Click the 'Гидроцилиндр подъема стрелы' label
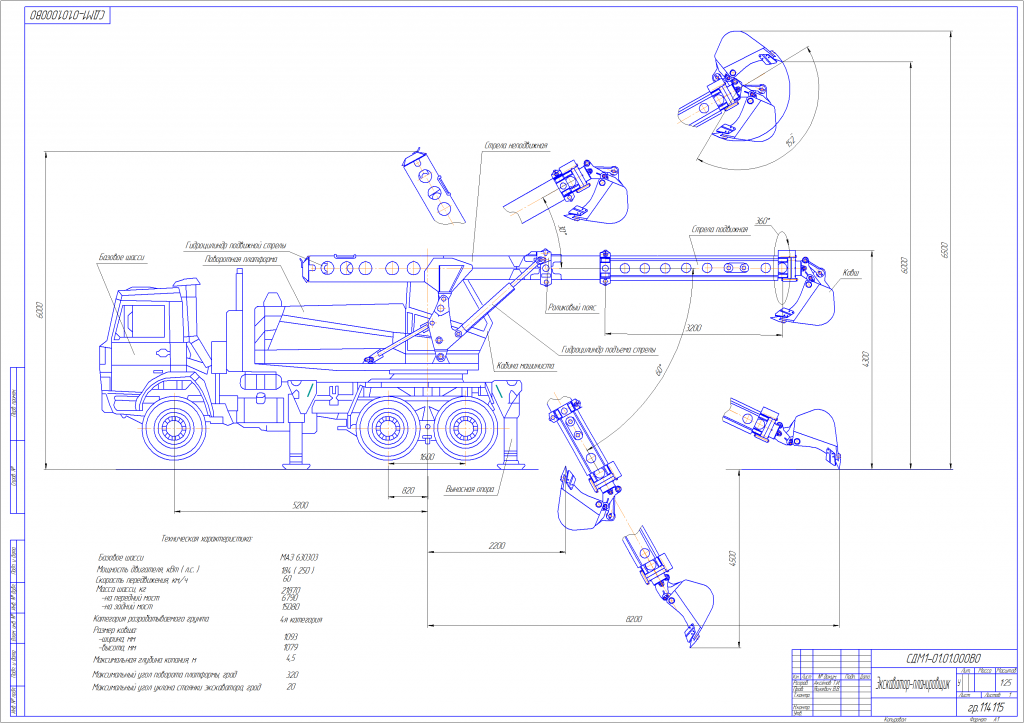 point(609,350)
